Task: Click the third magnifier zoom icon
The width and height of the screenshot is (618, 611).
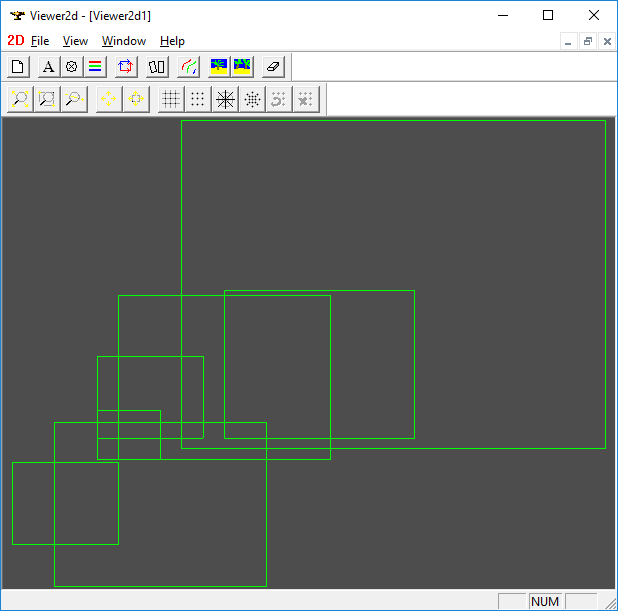Action: click(x=73, y=99)
